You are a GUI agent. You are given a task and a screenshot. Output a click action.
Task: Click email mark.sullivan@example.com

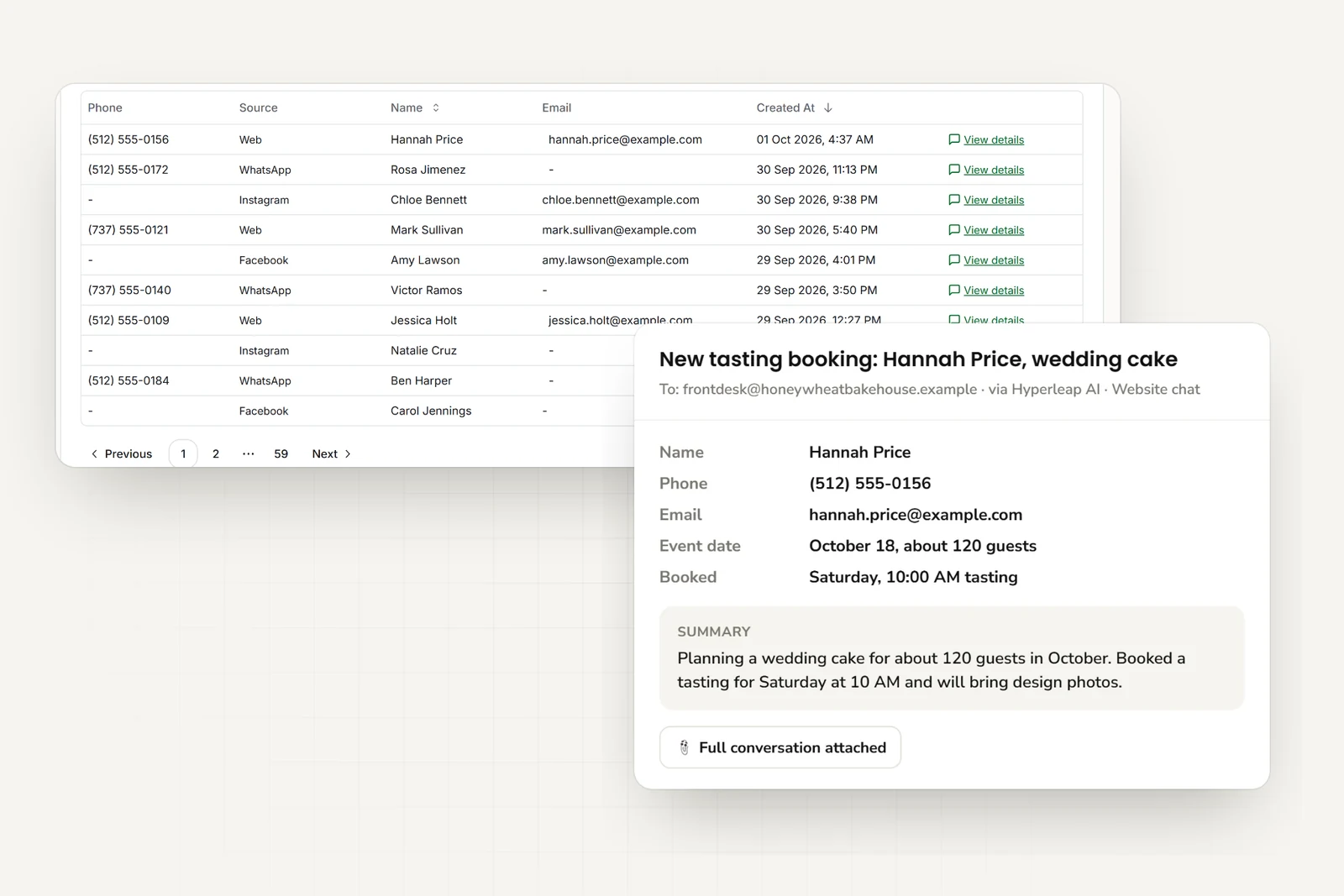(619, 230)
